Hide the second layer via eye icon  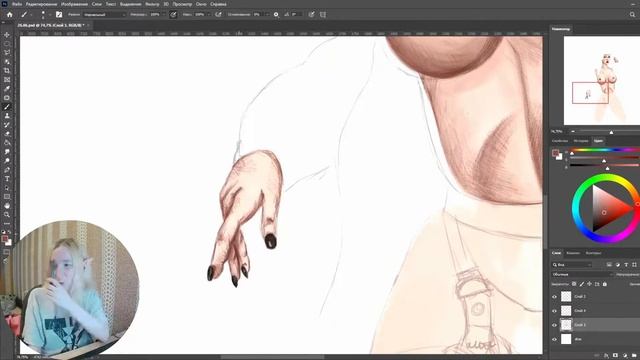(554, 311)
